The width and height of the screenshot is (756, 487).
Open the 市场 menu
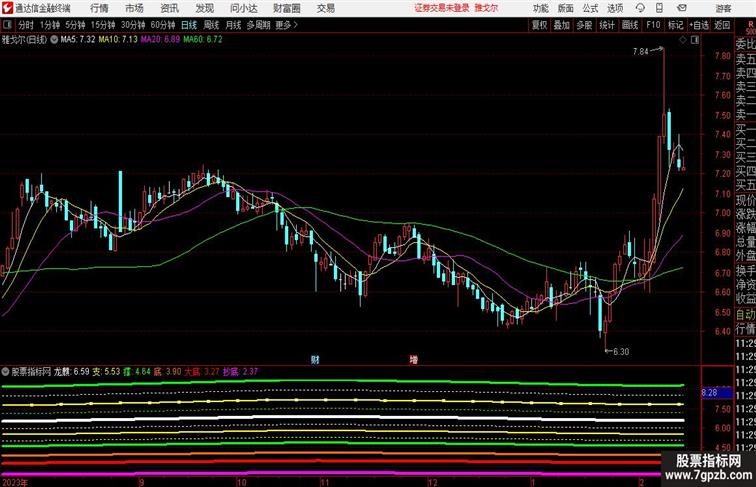[135, 8]
